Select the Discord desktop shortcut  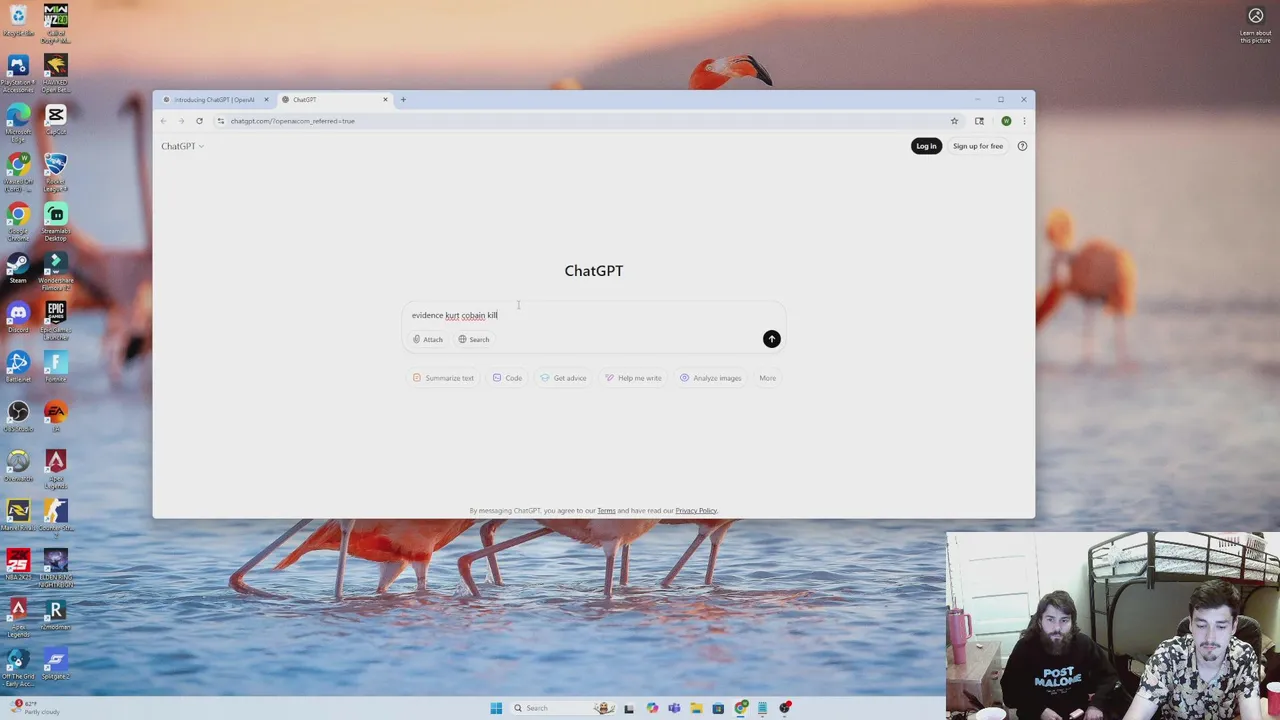pos(18,318)
